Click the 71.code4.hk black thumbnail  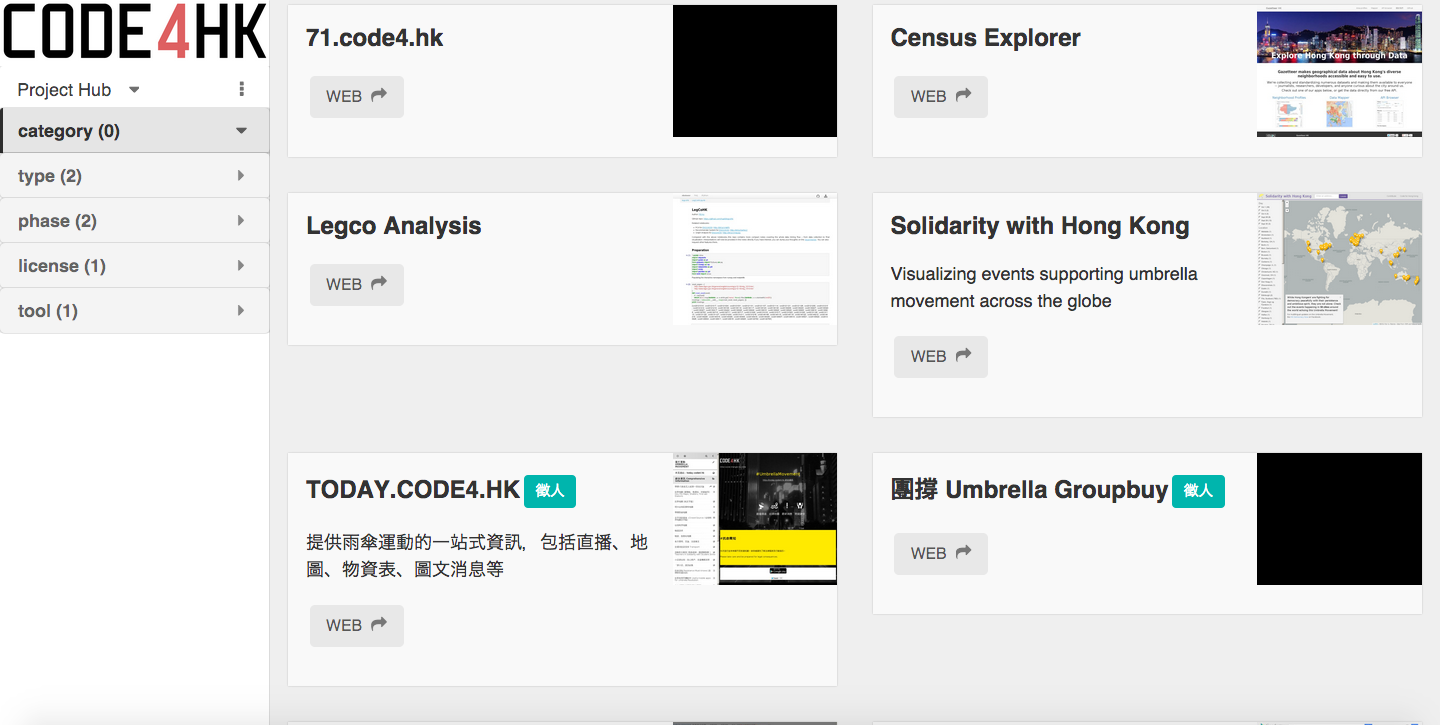click(755, 71)
